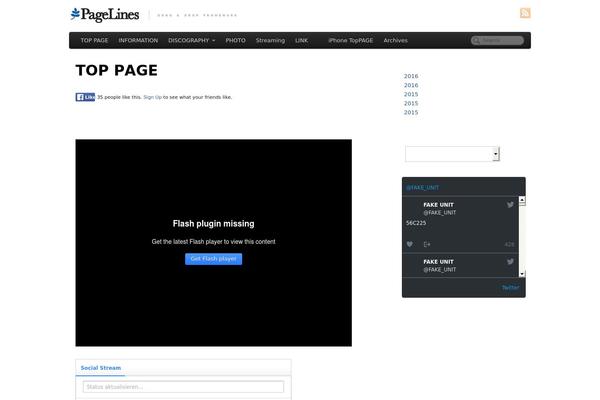This screenshot has height=400, width=600.
Task: Click the Twitter widget scrollbar down arrow
Action: (x=522, y=274)
